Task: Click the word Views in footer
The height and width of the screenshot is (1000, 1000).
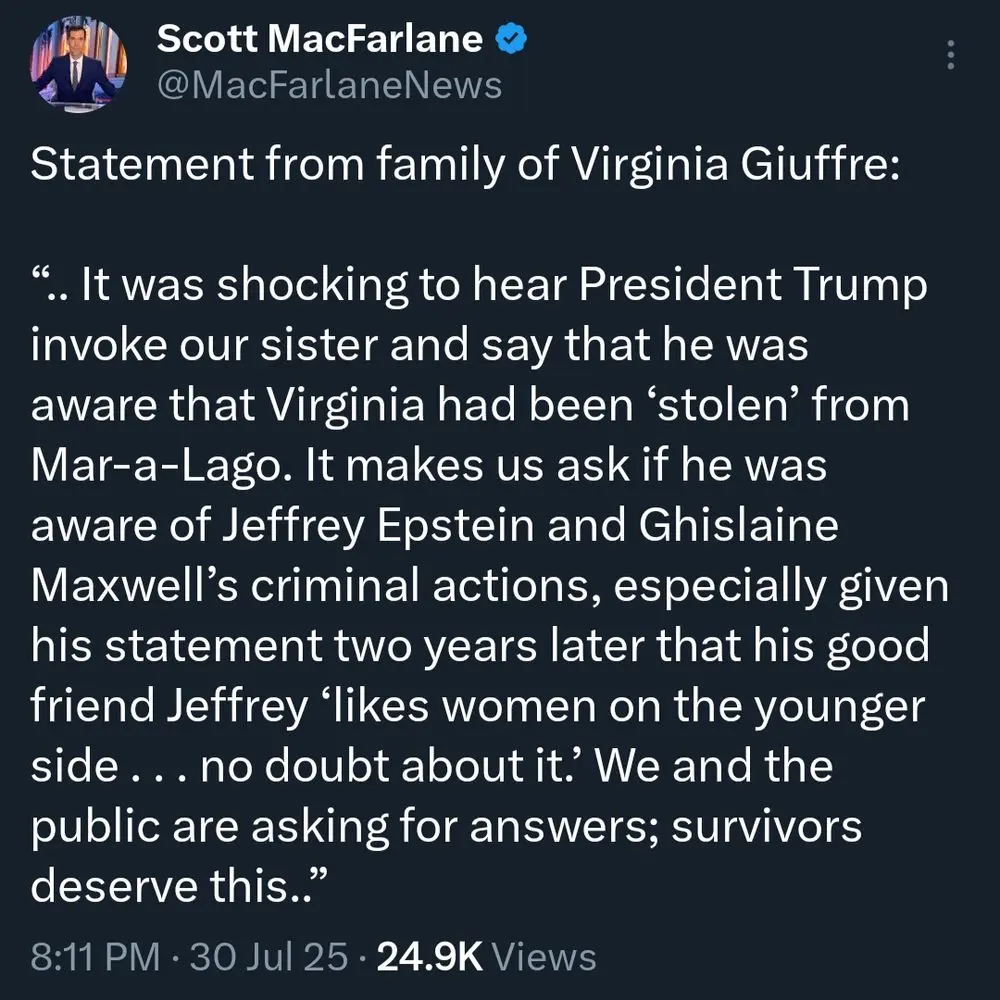Action: [x=546, y=957]
